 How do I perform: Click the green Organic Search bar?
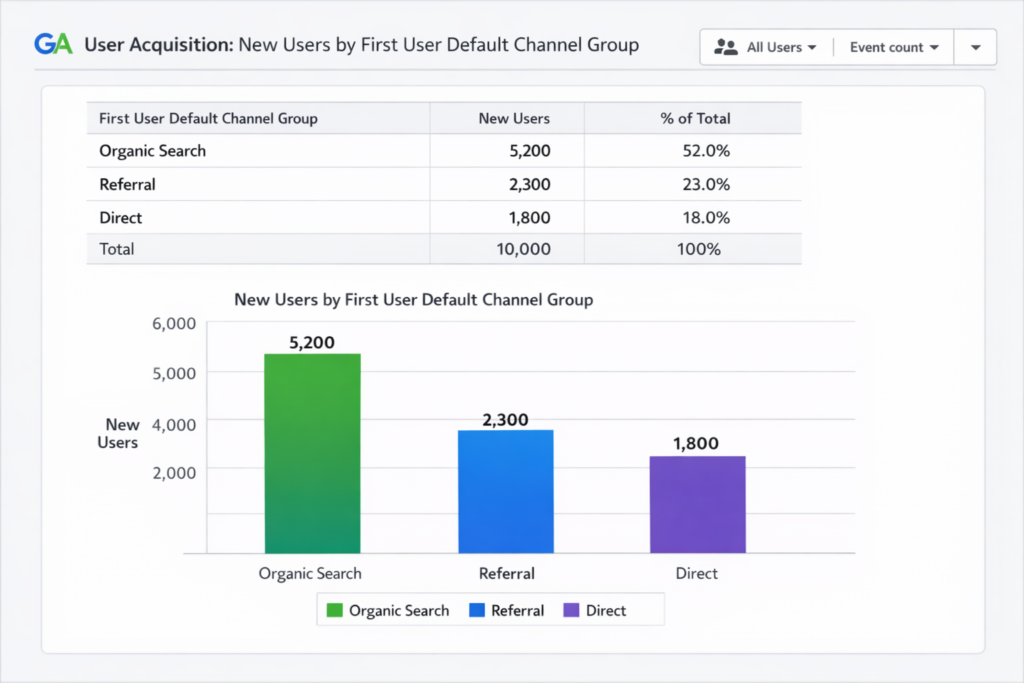tap(311, 450)
